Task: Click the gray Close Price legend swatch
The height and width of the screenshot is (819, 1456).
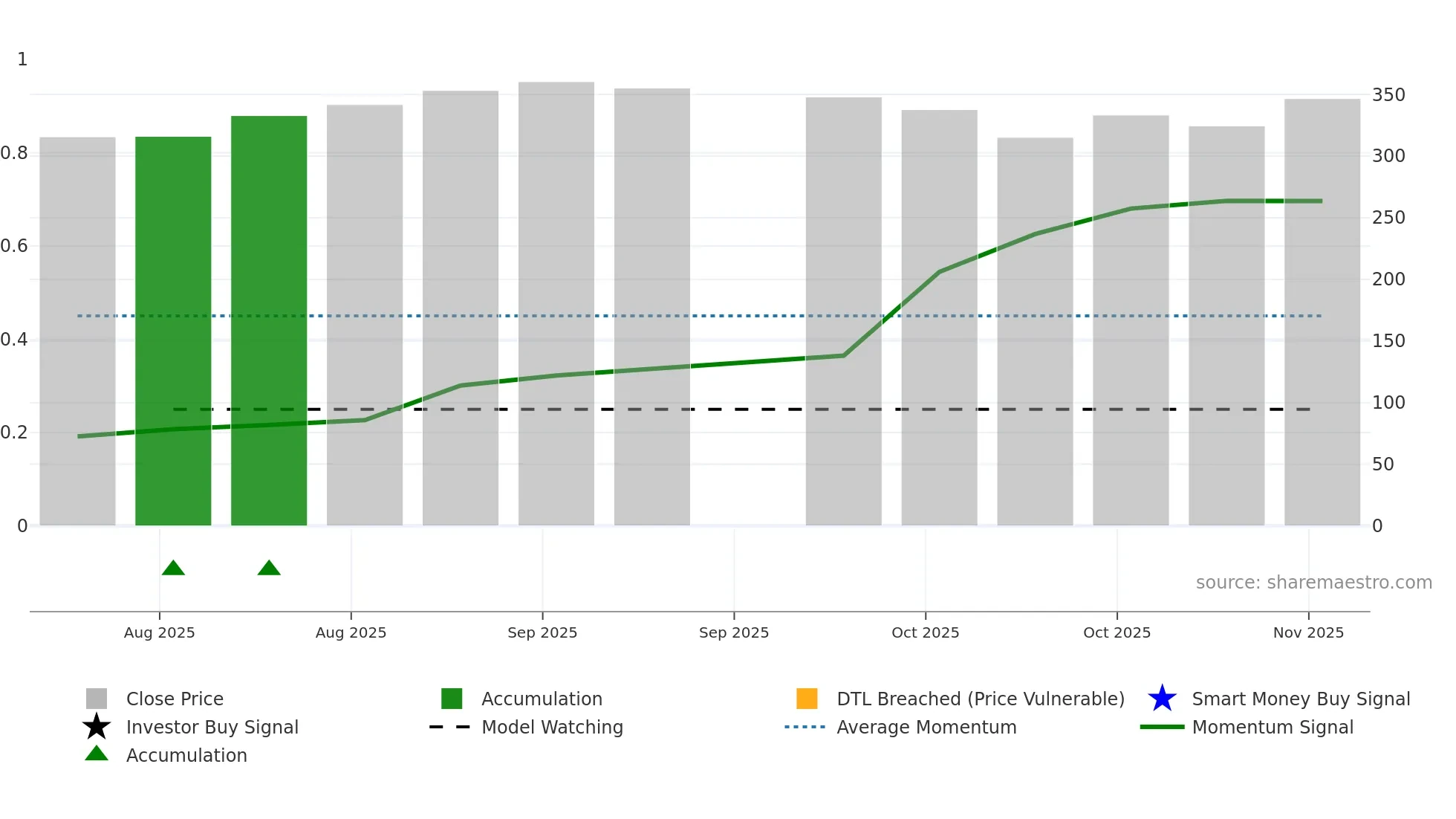Action: pyautogui.click(x=97, y=699)
